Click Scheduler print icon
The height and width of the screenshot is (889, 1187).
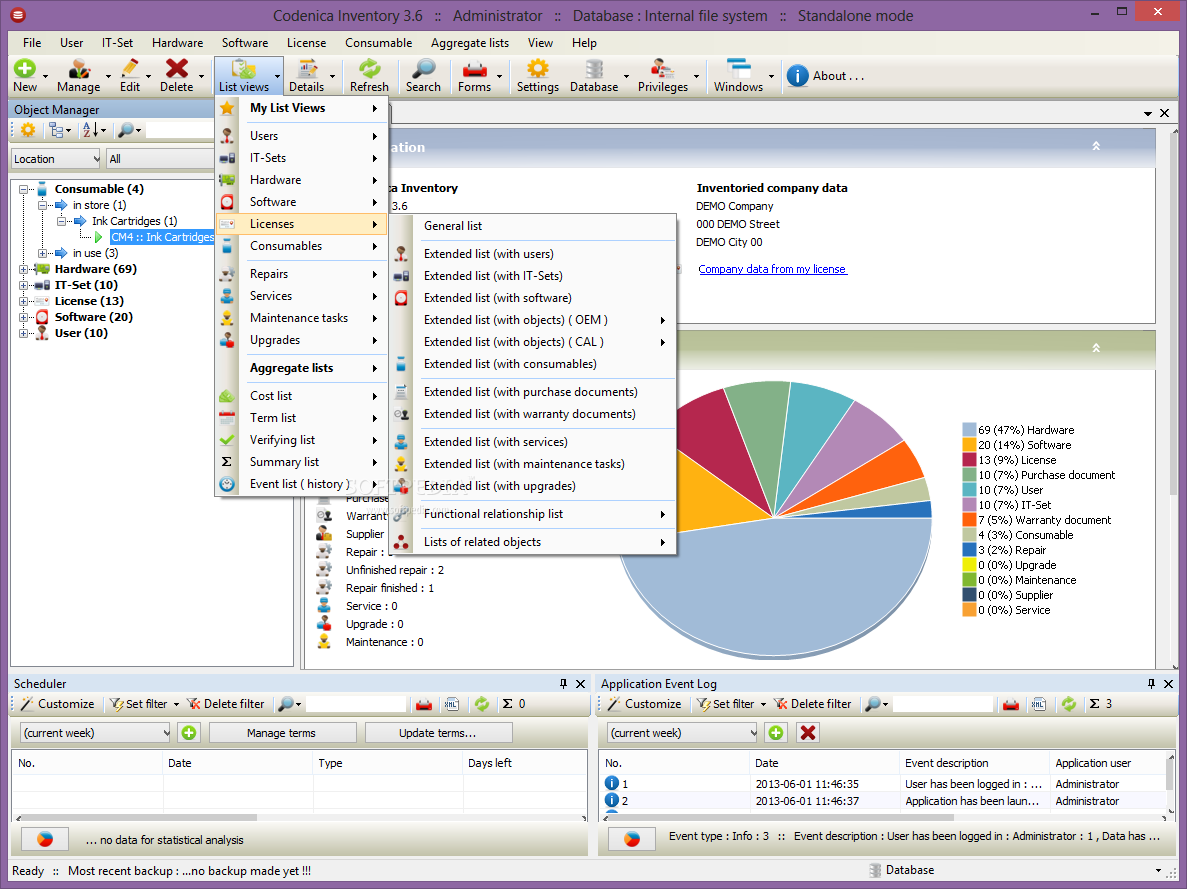pos(424,703)
